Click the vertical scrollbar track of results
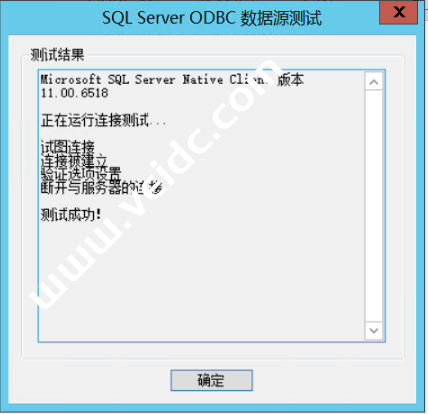 374,206
